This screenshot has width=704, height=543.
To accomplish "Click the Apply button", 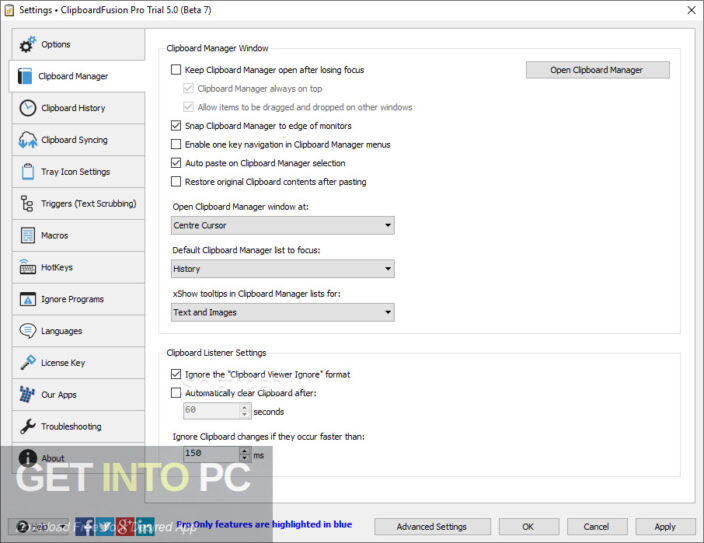I will point(665,526).
